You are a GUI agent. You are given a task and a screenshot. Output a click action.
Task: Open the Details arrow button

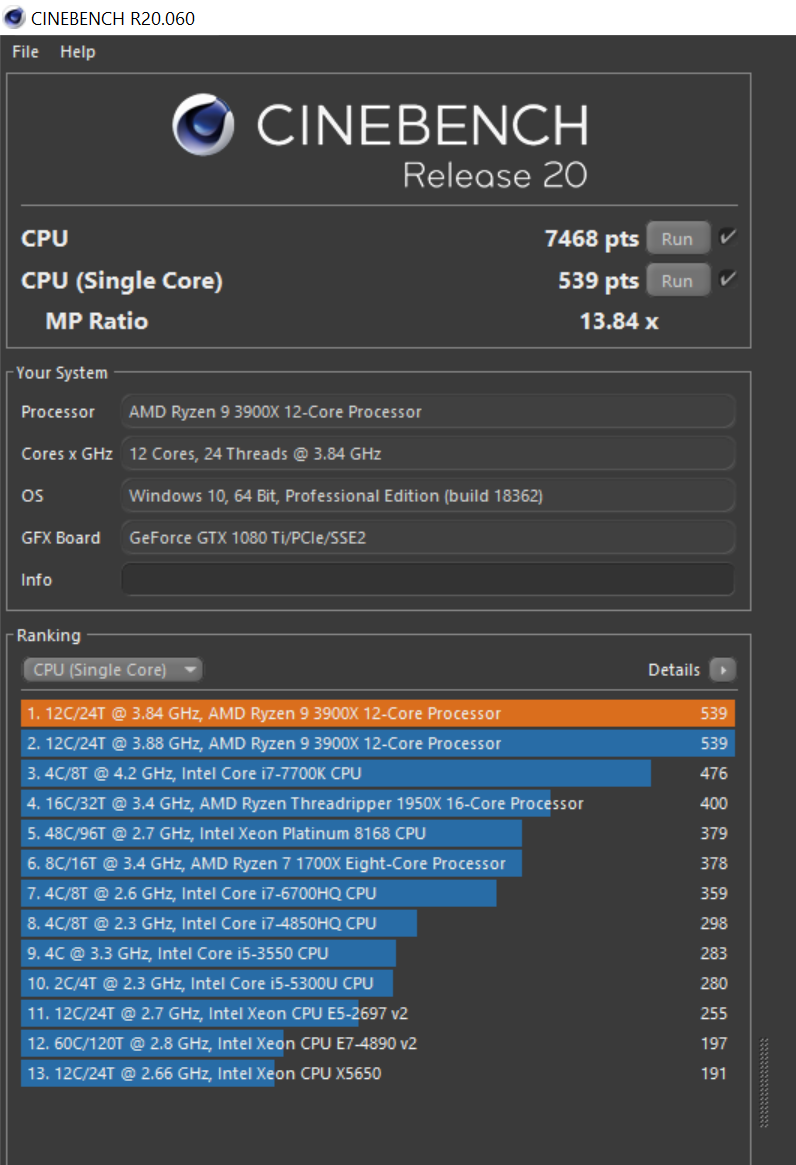coord(722,669)
